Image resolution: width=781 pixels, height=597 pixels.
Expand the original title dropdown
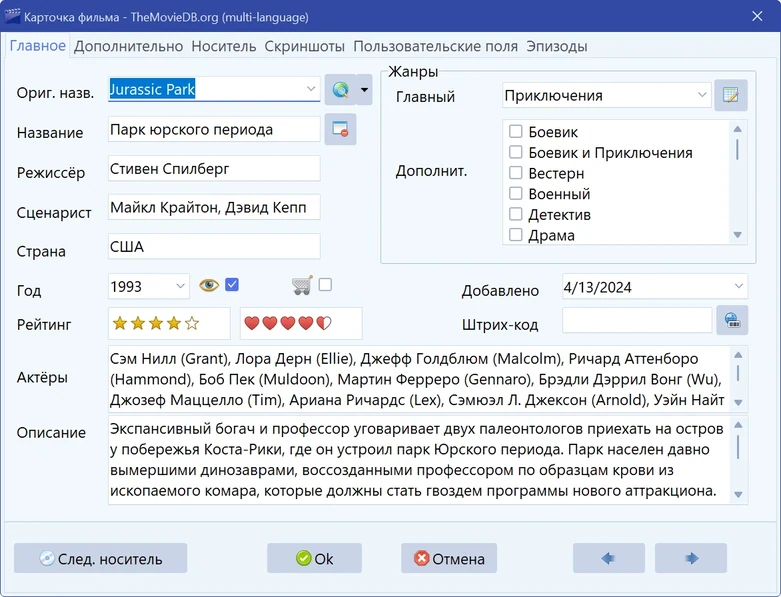tap(311, 89)
